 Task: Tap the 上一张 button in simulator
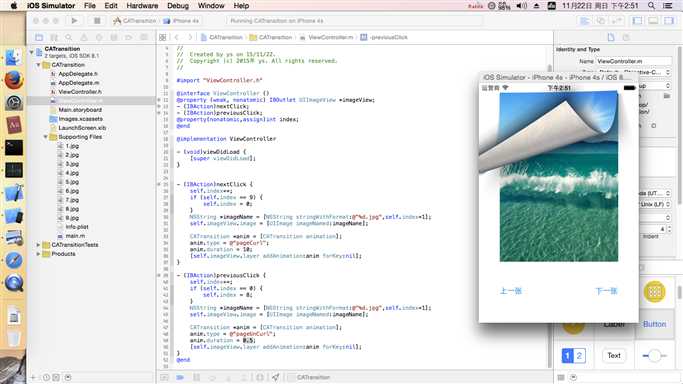click(x=511, y=291)
